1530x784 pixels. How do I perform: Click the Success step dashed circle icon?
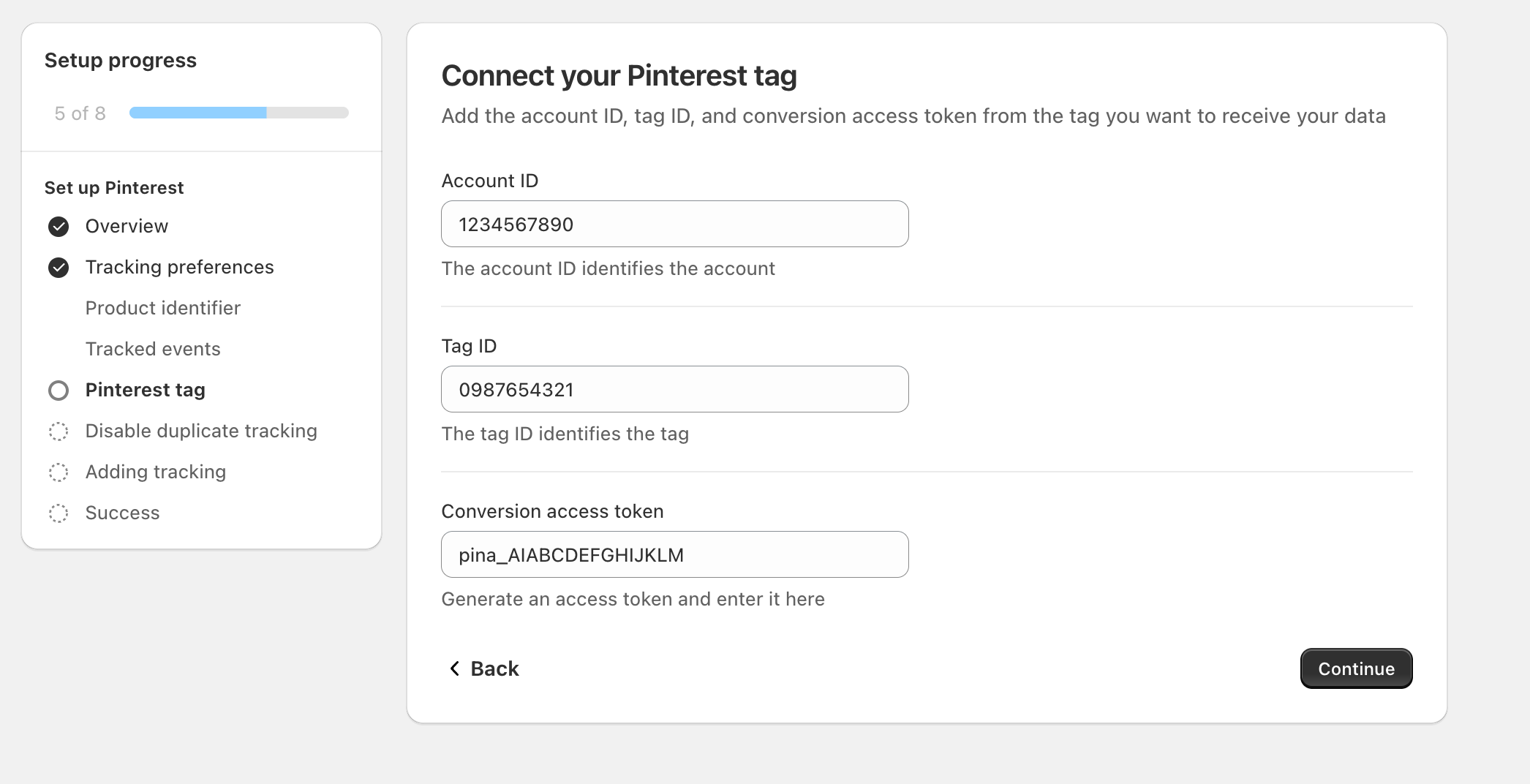(x=59, y=513)
